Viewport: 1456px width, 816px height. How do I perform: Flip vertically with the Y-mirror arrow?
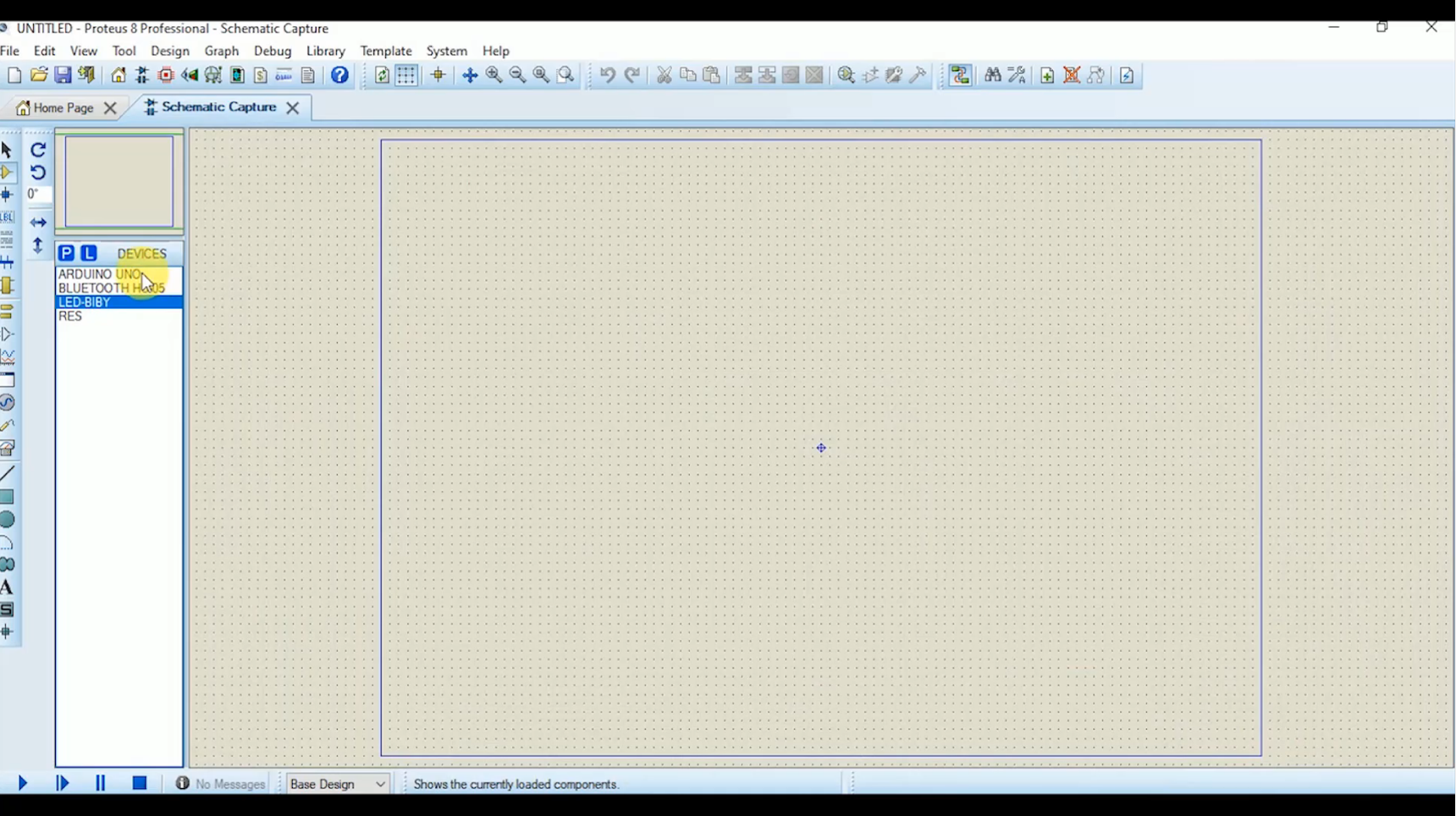pos(38,245)
